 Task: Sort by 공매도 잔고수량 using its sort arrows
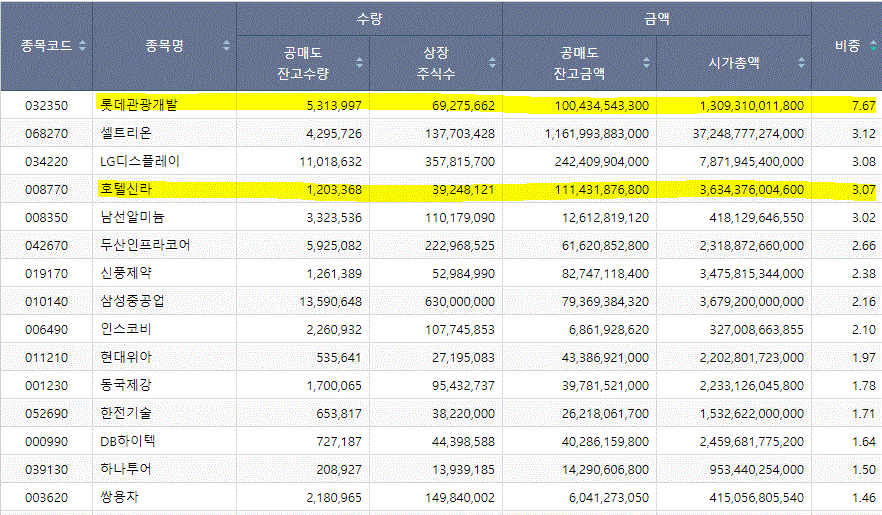click(359, 62)
